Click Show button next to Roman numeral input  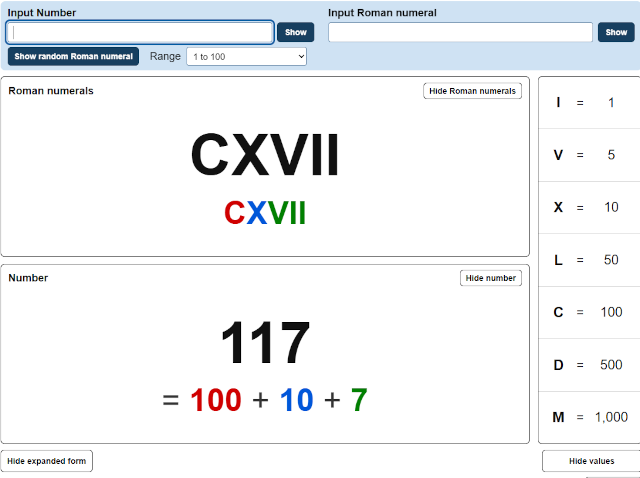coord(616,32)
